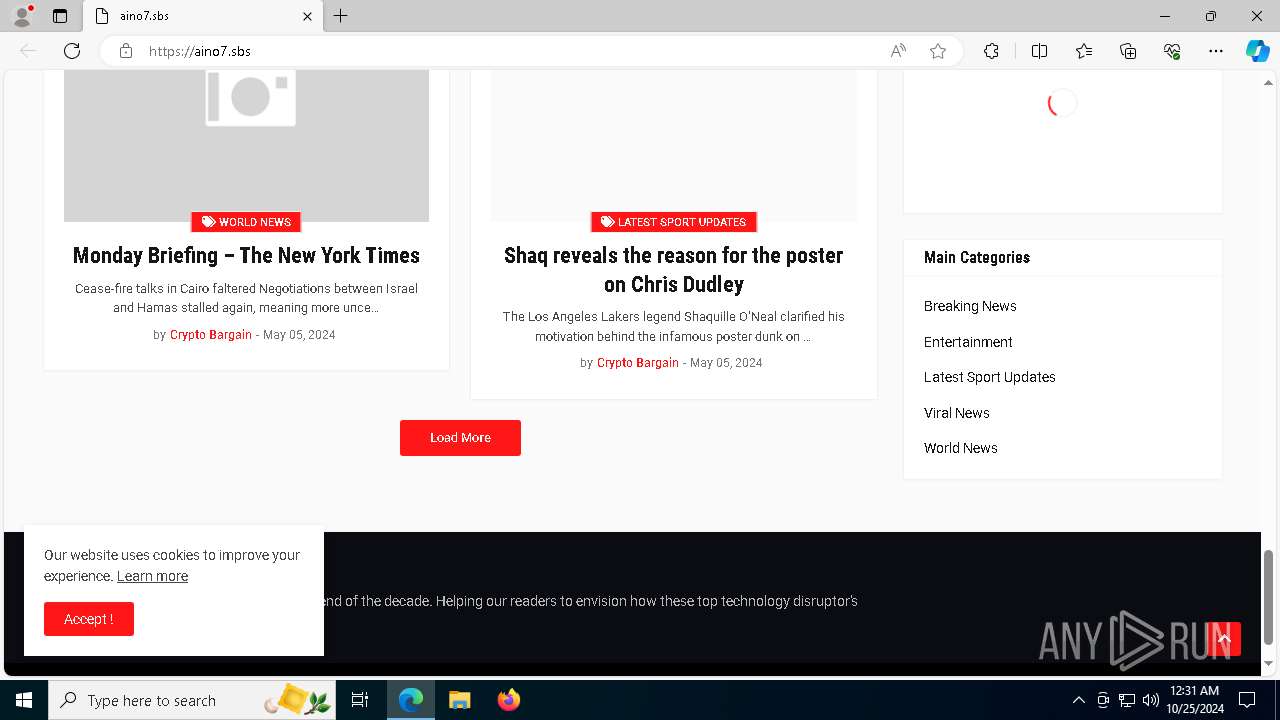Image resolution: width=1280 pixels, height=720 pixels.
Task: Click the LATEST SPORT UPDATES tag
Action: 674,222
